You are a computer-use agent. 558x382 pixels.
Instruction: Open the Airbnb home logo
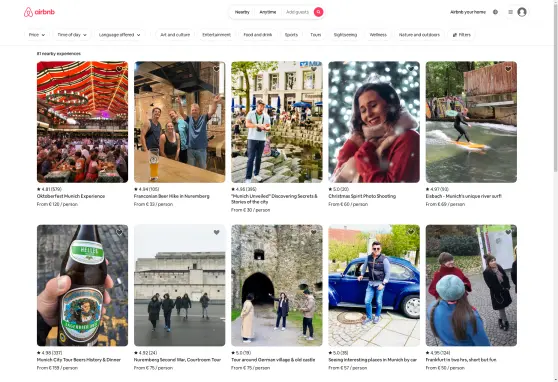39,12
